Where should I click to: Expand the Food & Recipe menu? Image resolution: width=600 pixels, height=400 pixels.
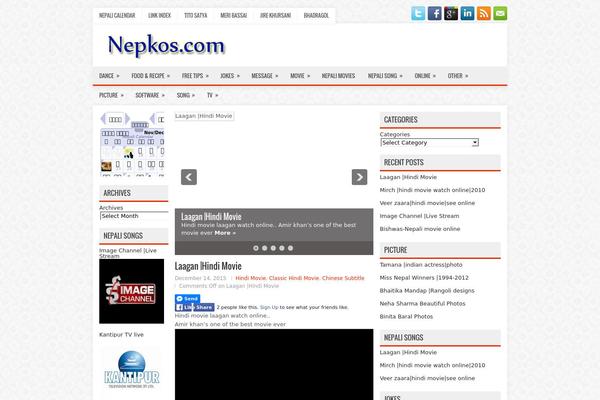(151, 76)
